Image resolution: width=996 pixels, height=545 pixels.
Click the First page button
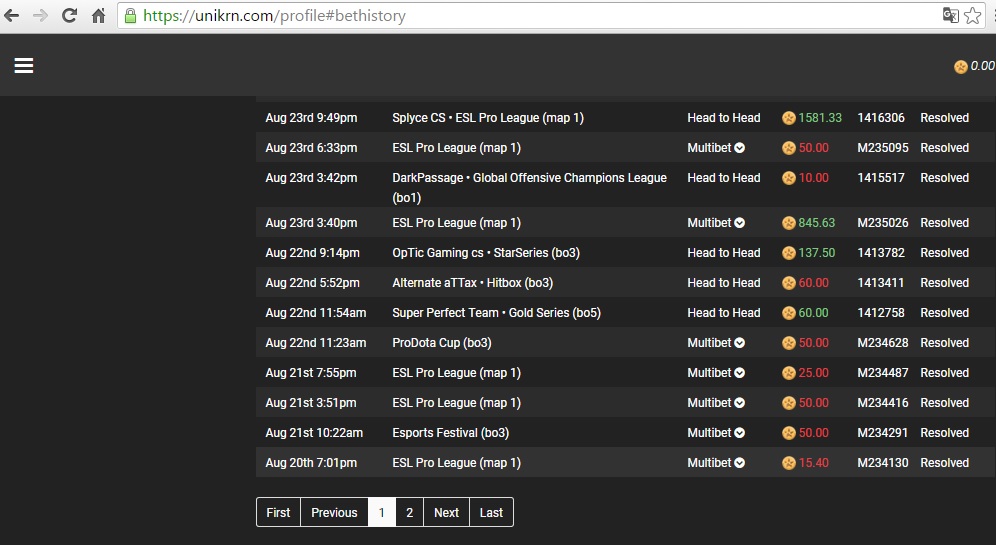pos(278,512)
